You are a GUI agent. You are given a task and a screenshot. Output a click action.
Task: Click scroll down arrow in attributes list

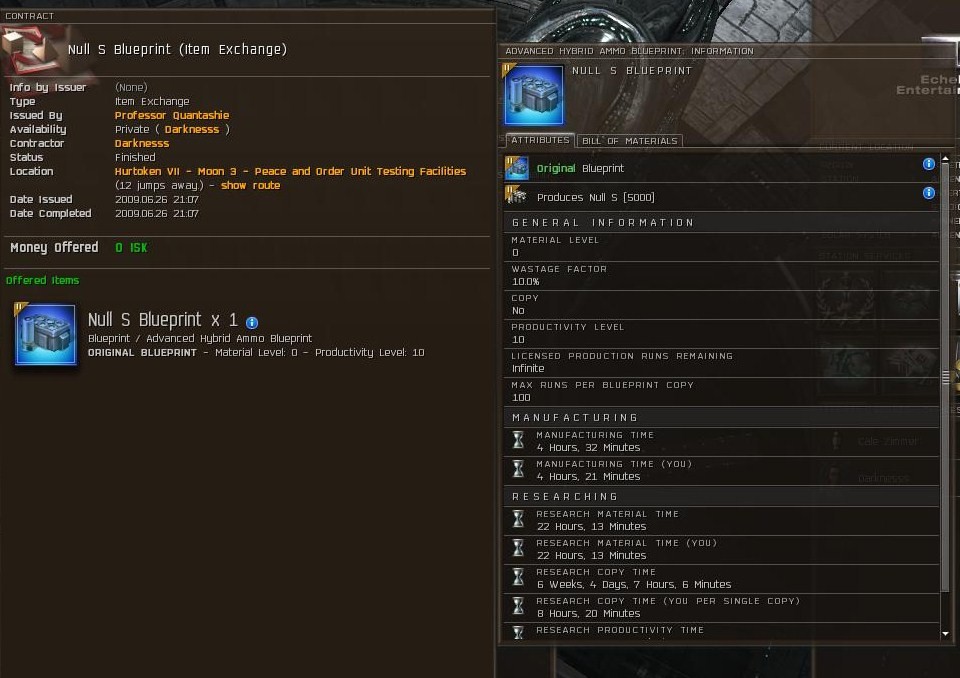pyautogui.click(x=945, y=634)
